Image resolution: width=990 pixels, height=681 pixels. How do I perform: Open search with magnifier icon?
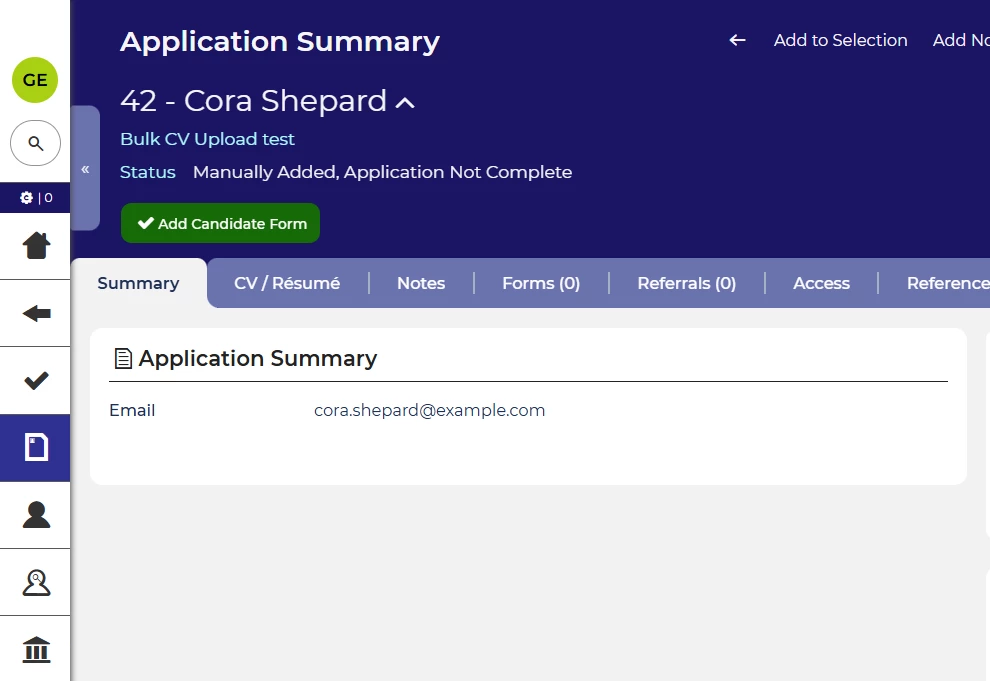[x=35, y=144]
